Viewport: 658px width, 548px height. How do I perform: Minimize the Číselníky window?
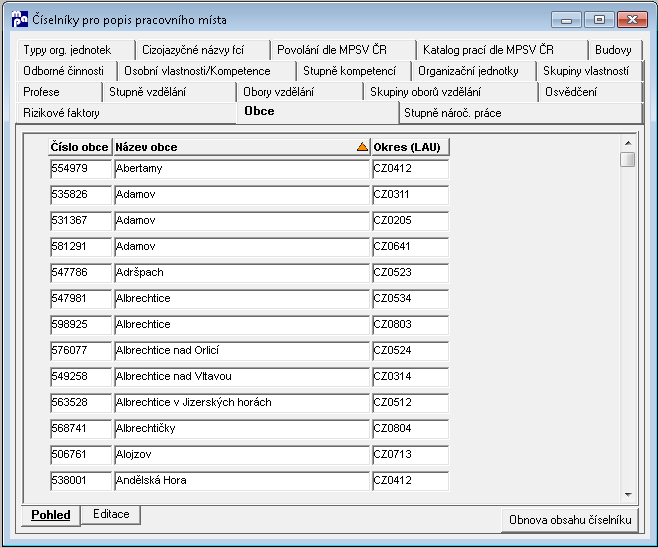(566, 20)
